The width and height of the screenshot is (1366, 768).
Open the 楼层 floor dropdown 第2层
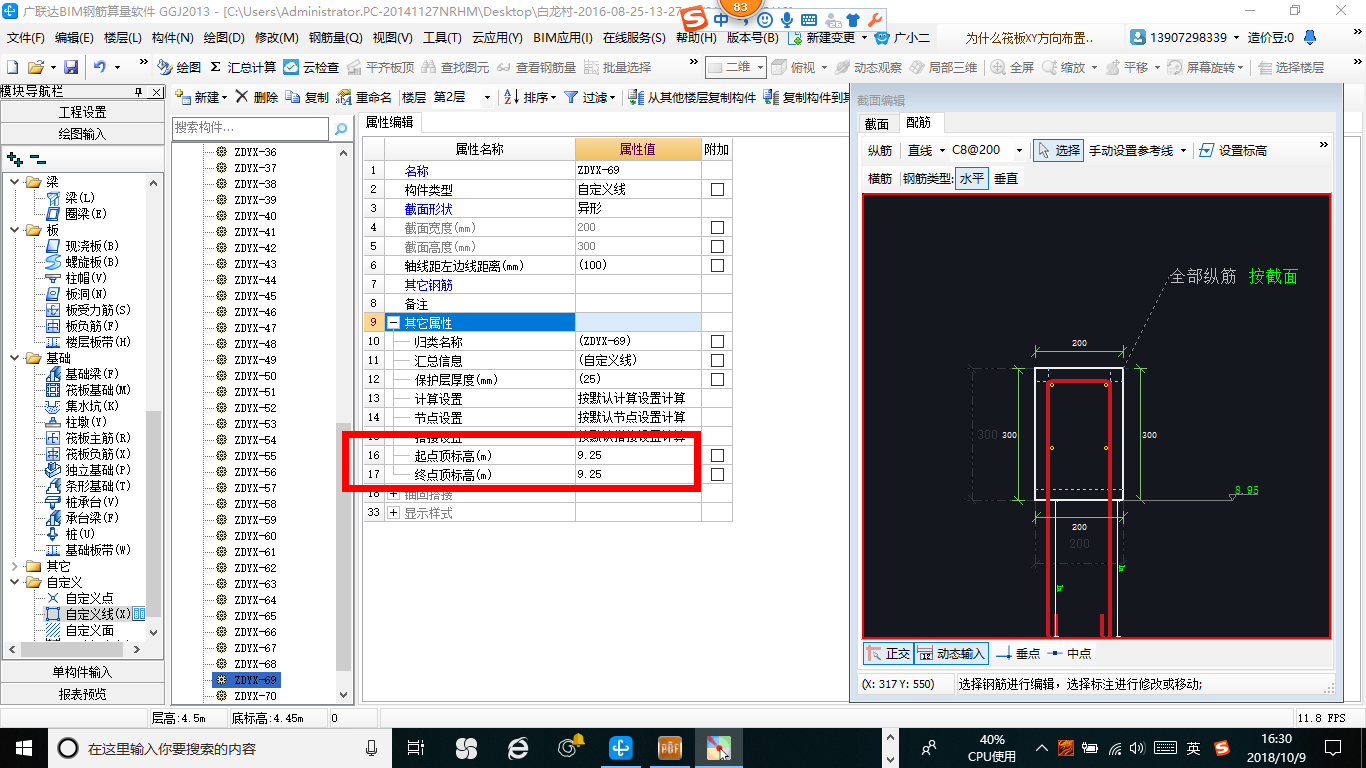click(x=463, y=97)
